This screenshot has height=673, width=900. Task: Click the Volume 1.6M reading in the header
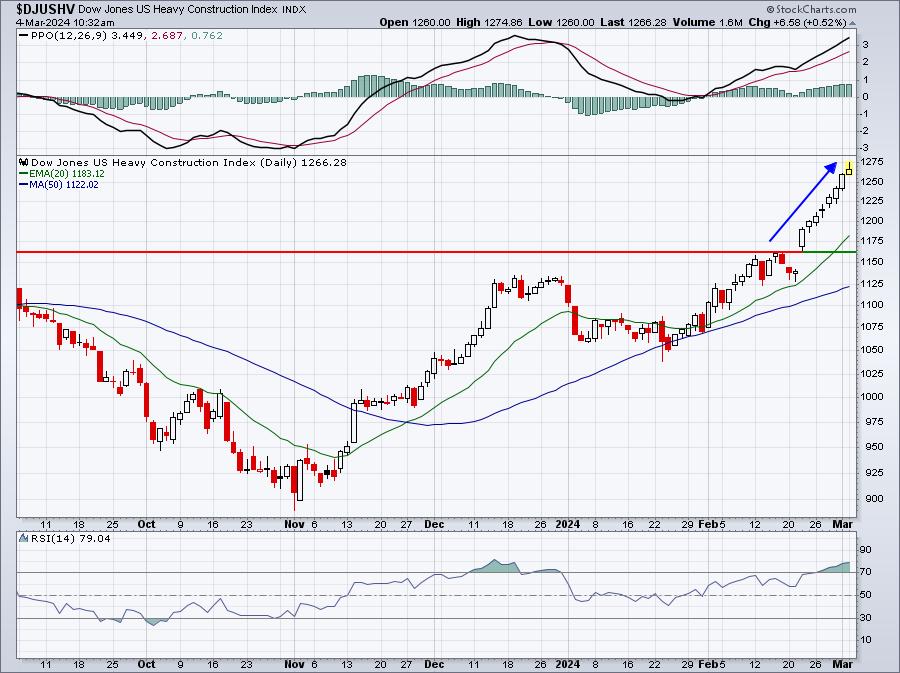pos(705,22)
